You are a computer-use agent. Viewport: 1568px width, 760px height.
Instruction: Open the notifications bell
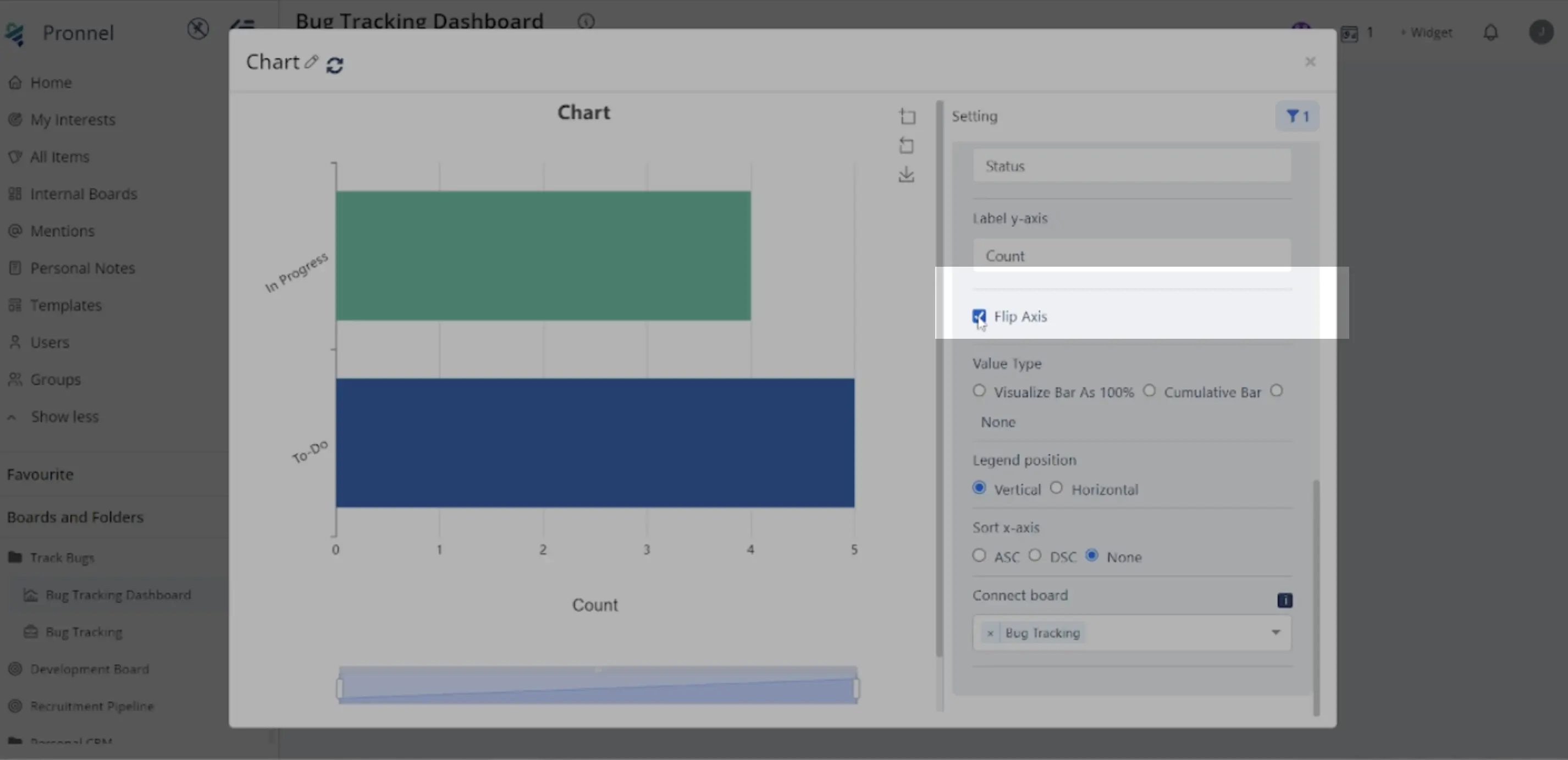1490,32
